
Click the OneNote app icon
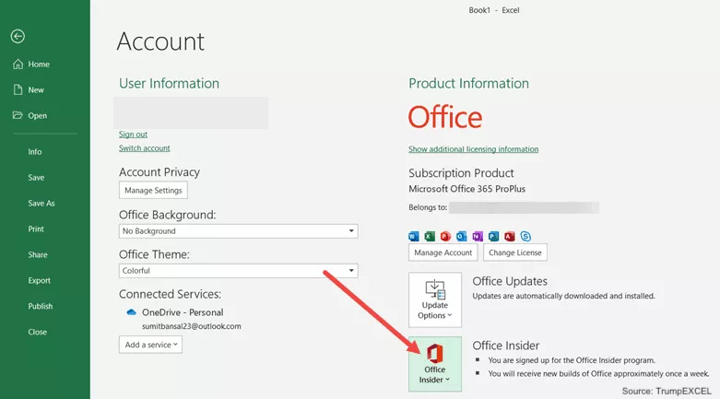(478, 236)
